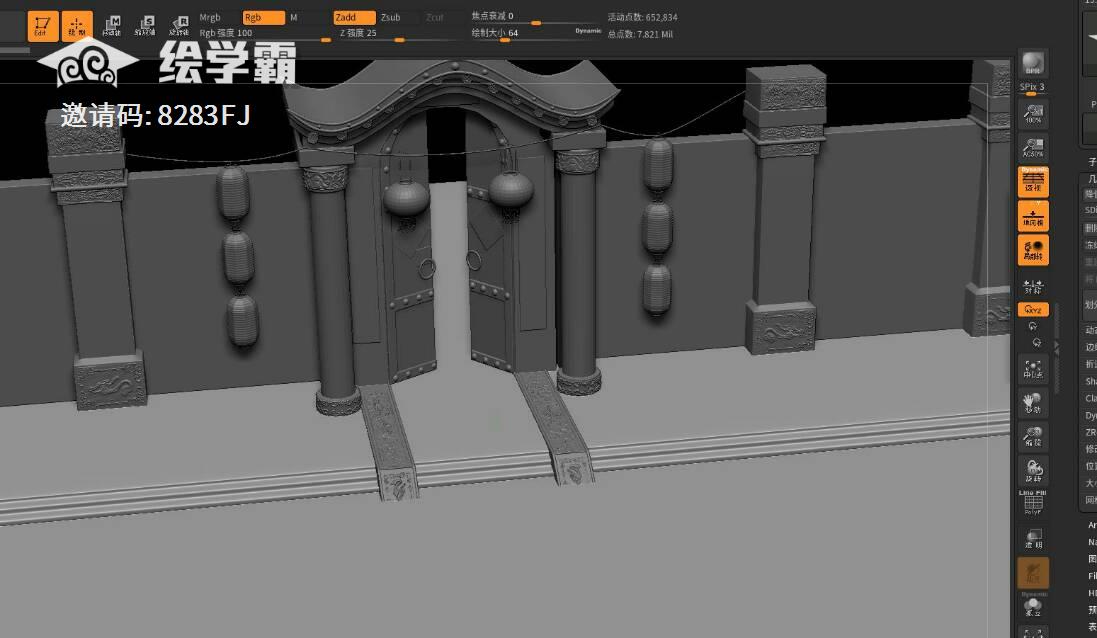Select the Move (移动) view button
The width and height of the screenshot is (1097, 638).
tap(1033, 403)
